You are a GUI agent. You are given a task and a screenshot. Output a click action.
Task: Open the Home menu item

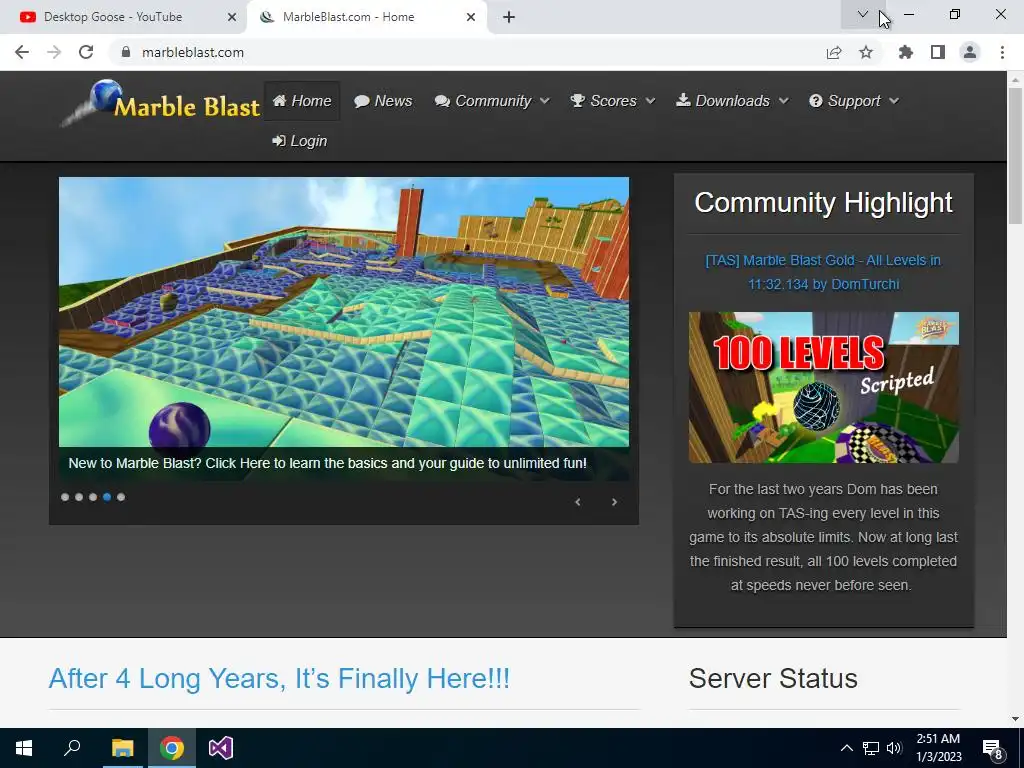pos(302,101)
